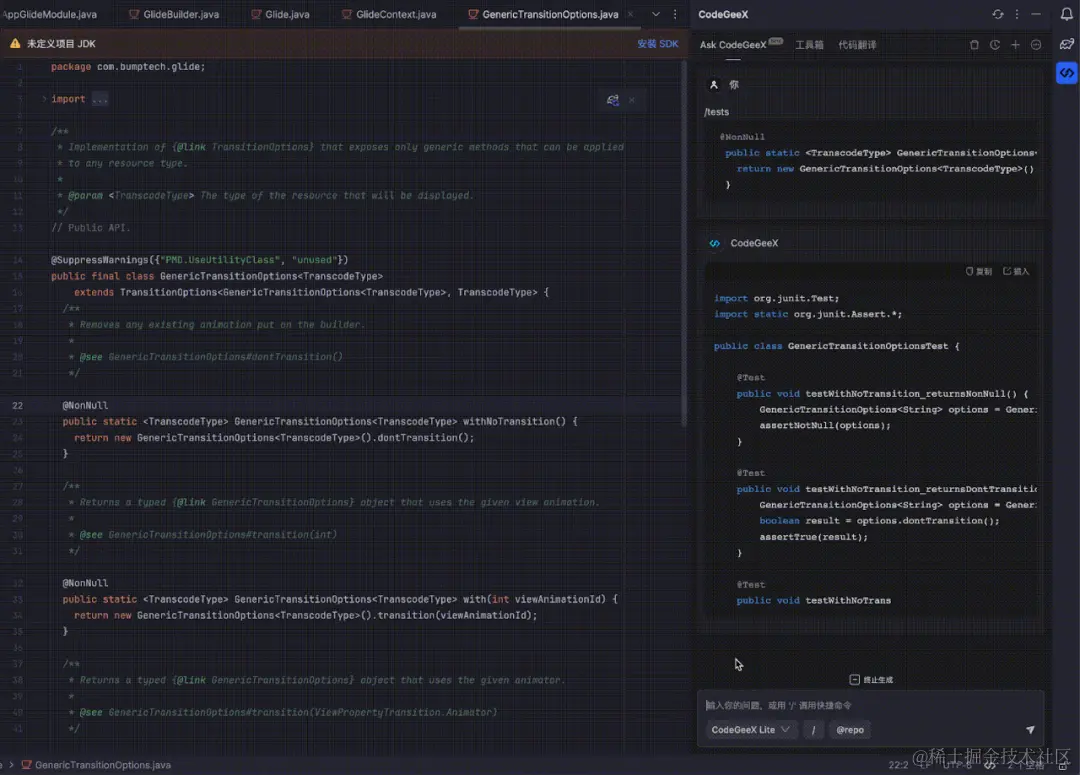The height and width of the screenshot is (775, 1080).
Task: Click the 安装 SDK link
Action: (x=657, y=43)
